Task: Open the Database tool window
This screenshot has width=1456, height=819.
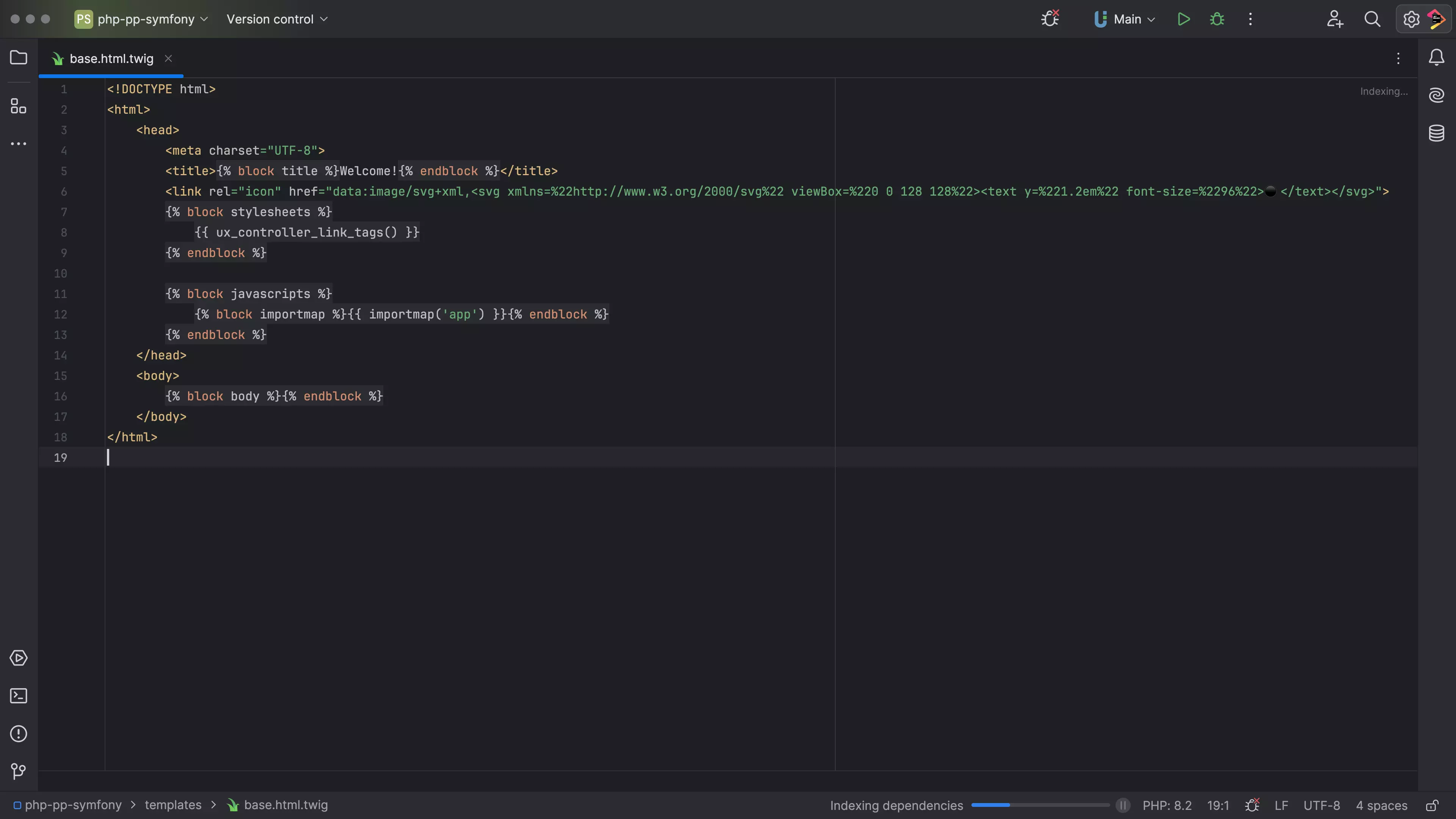Action: [1436, 133]
